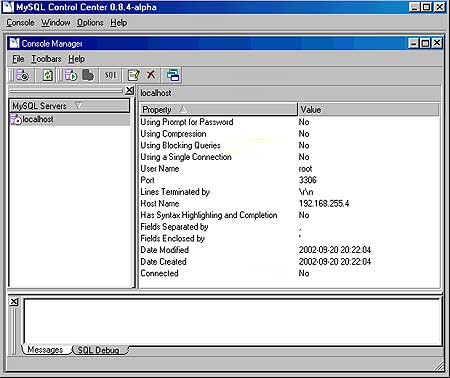
Task: Open the main window Help menu
Action: pyautogui.click(x=119, y=23)
